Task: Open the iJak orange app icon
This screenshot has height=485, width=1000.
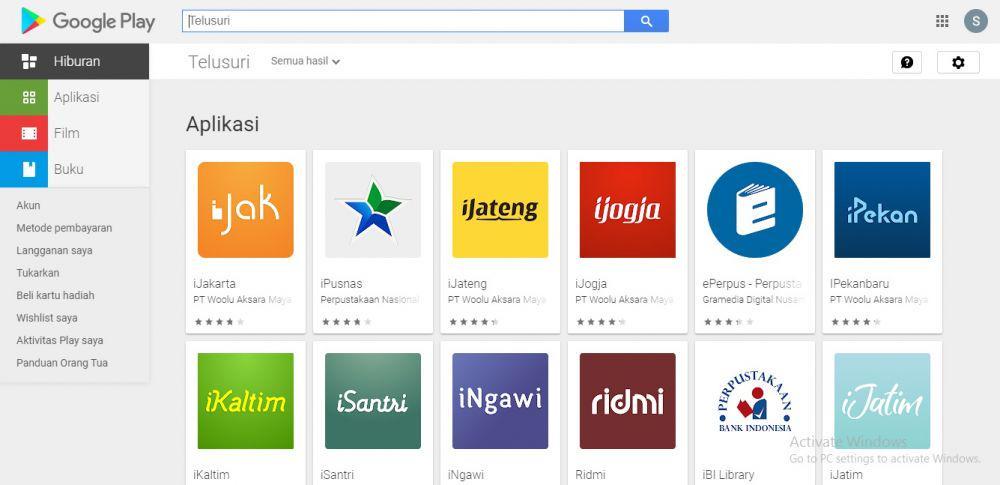Action: pyautogui.click(x=246, y=210)
